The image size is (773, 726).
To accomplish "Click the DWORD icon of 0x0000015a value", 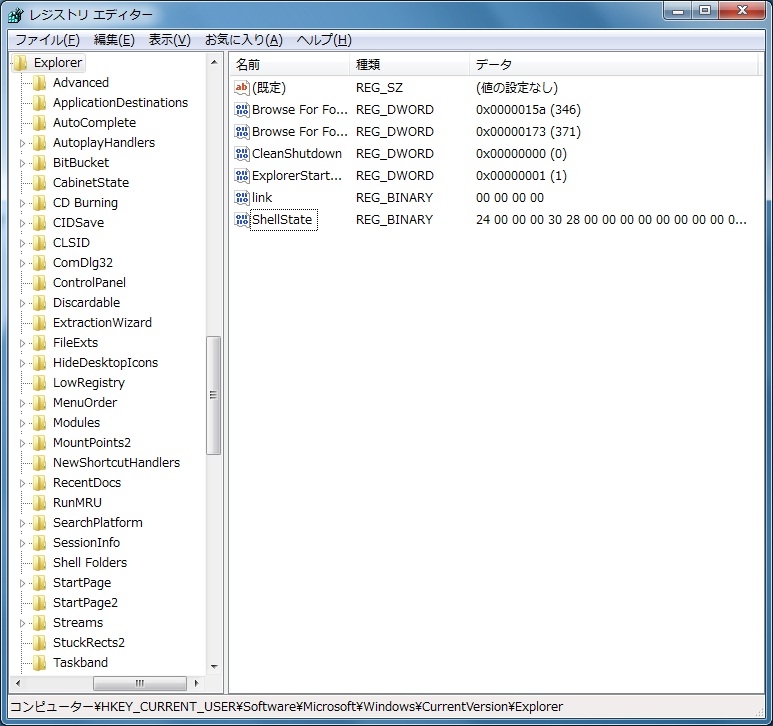I will [242, 109].
